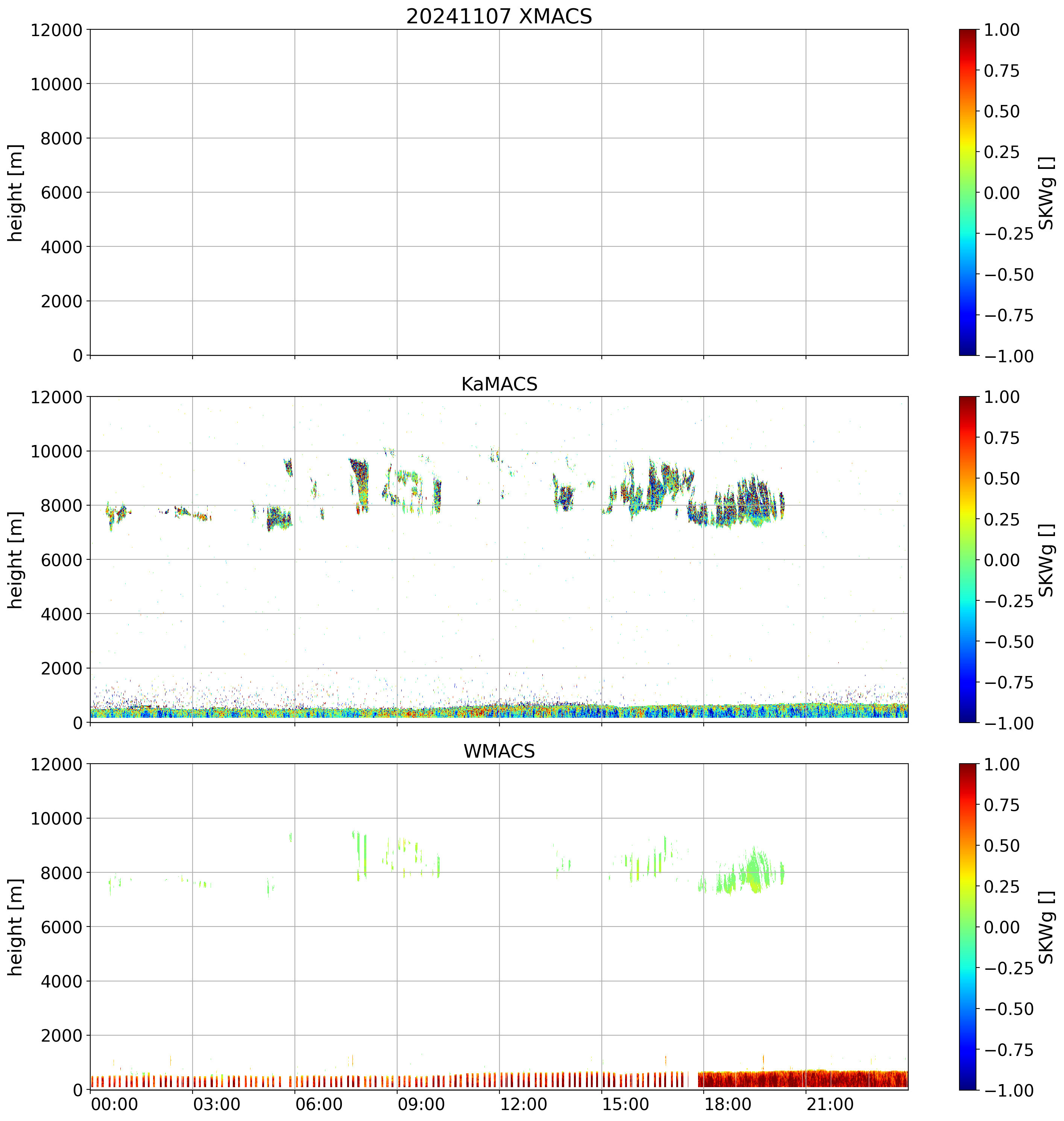Click the 21:00 time axis label
Image resolution: width=1064 pixels, height=1121 pixels.
(x=830, y=1104)
